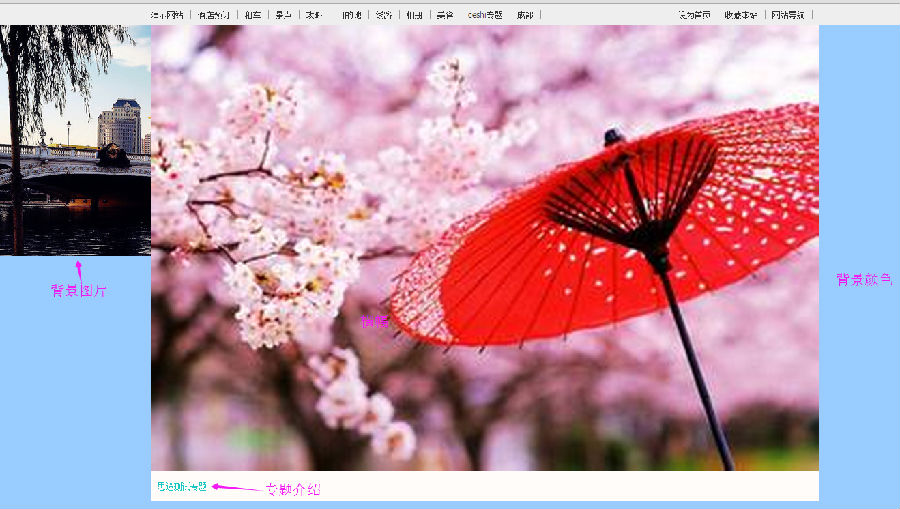The image size is (900, 509).
Task: Open the 网站导航 link in the top bar
Action: click(x=788, y=15)
